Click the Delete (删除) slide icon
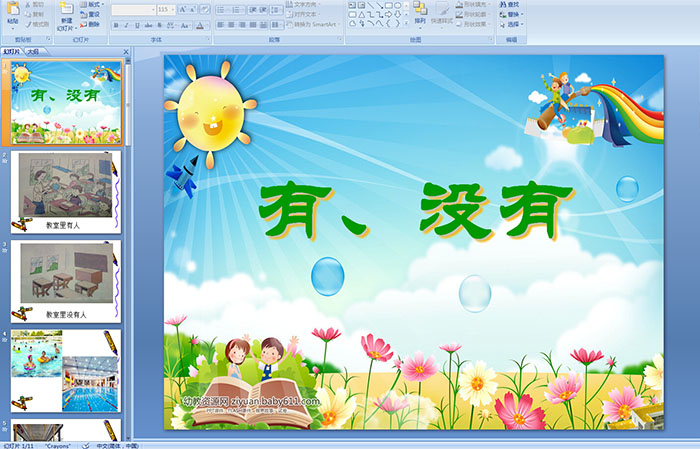Image resolution: width=700 pixels, height=449 pixels. [x=84, y=25]
